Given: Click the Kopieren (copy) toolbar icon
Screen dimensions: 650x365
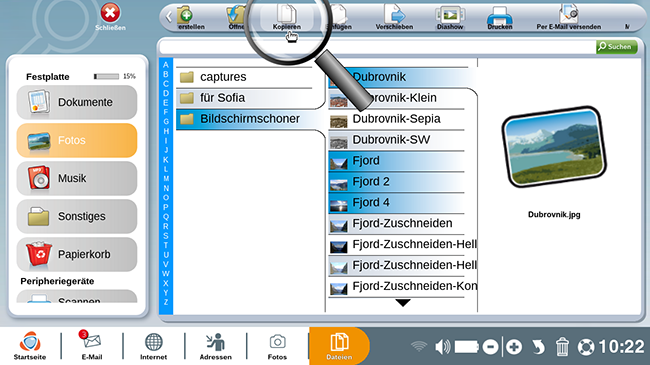Looking at the screenshot, I should (286, 17).
